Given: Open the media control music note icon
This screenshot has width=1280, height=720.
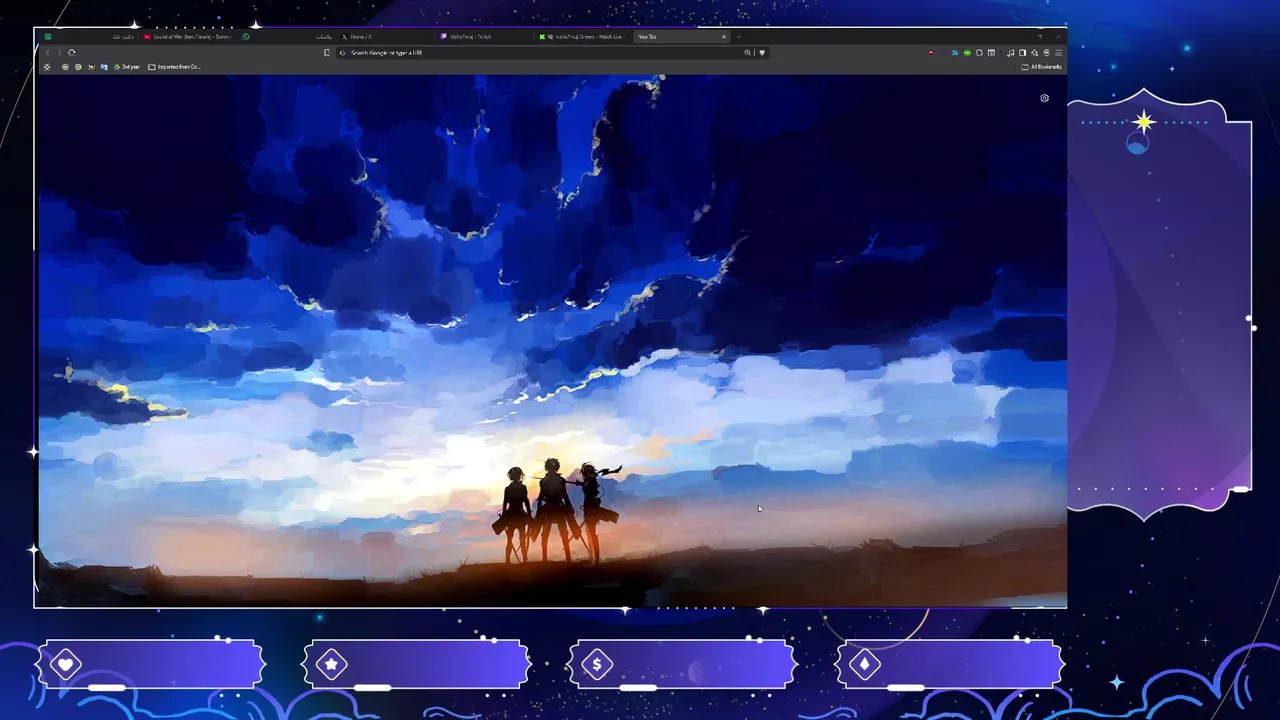Looking at the screenshot, I should coord(1010,52).
